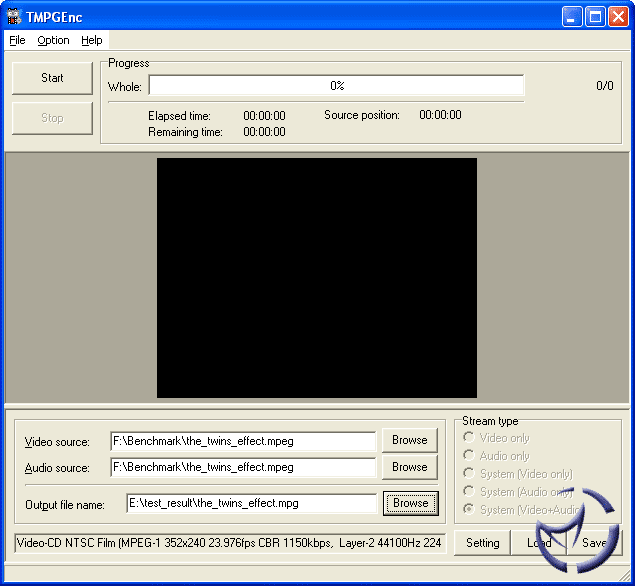Open the Option menu
Viewport: 635px width, 586px height.
[53, 40]
